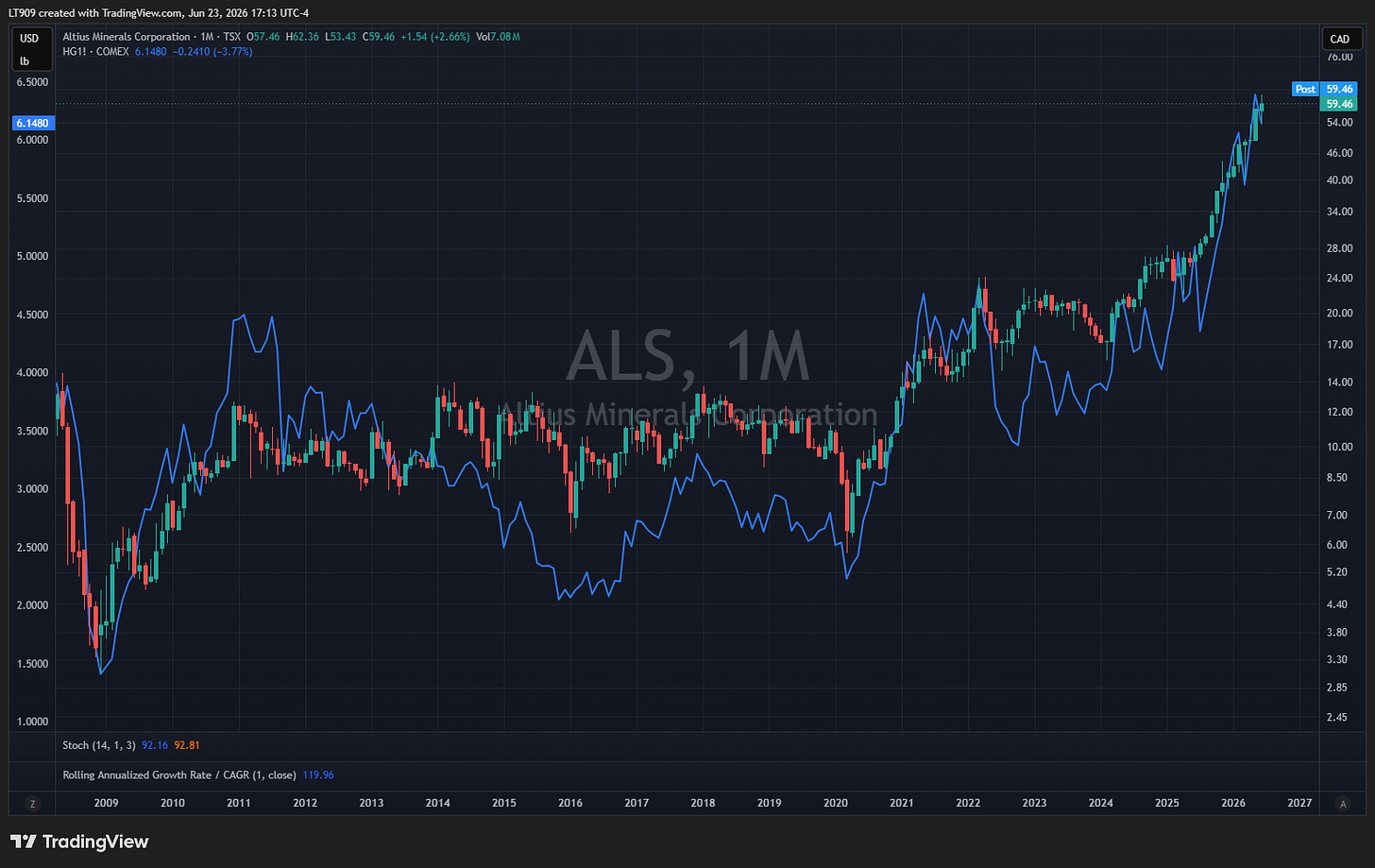Click the 2.5000 left-axis value
Image resolution: width=1375 pixels, height=868 pixels.
[x=32, y=547]
